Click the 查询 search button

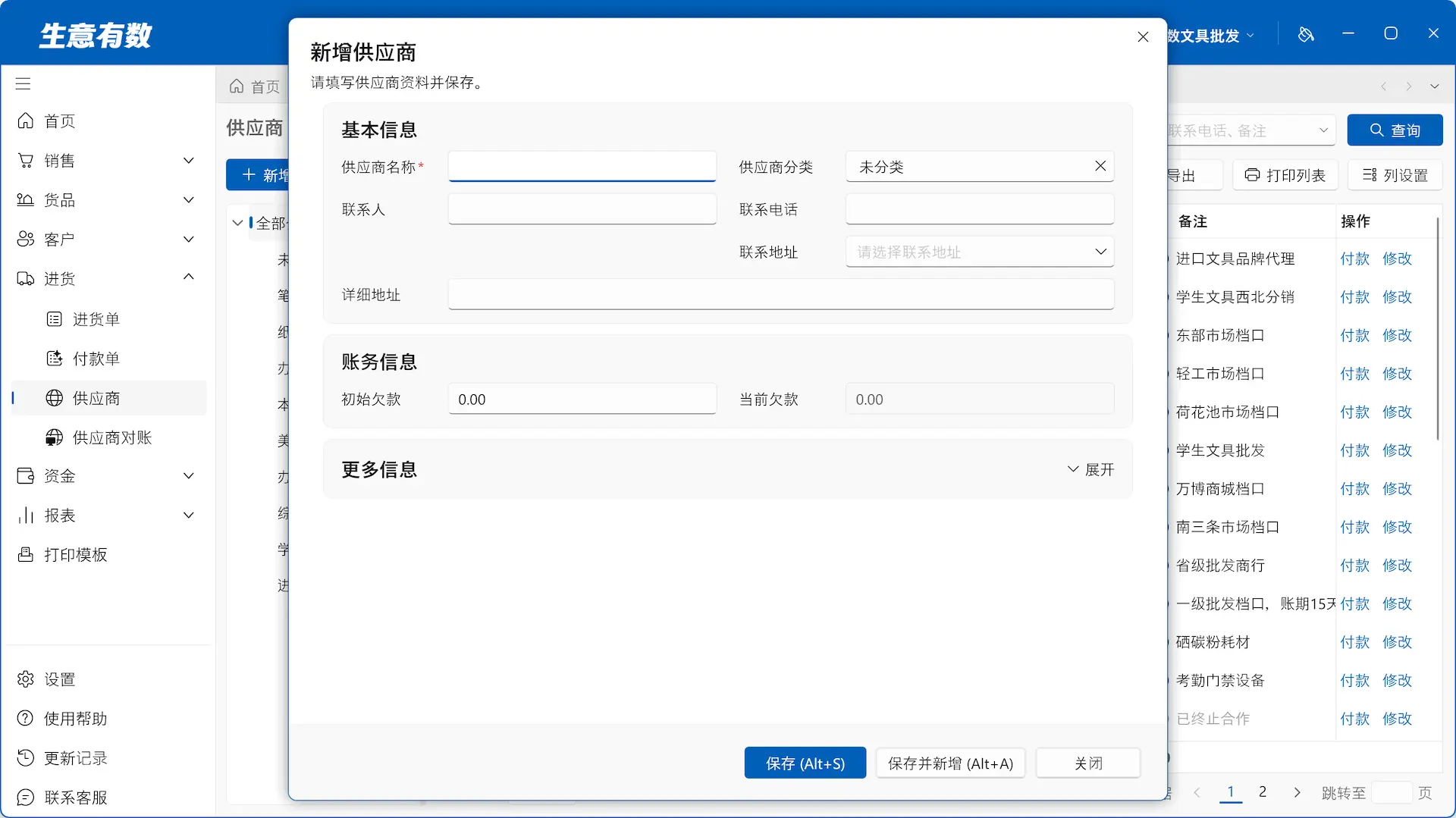[1395, 130]
